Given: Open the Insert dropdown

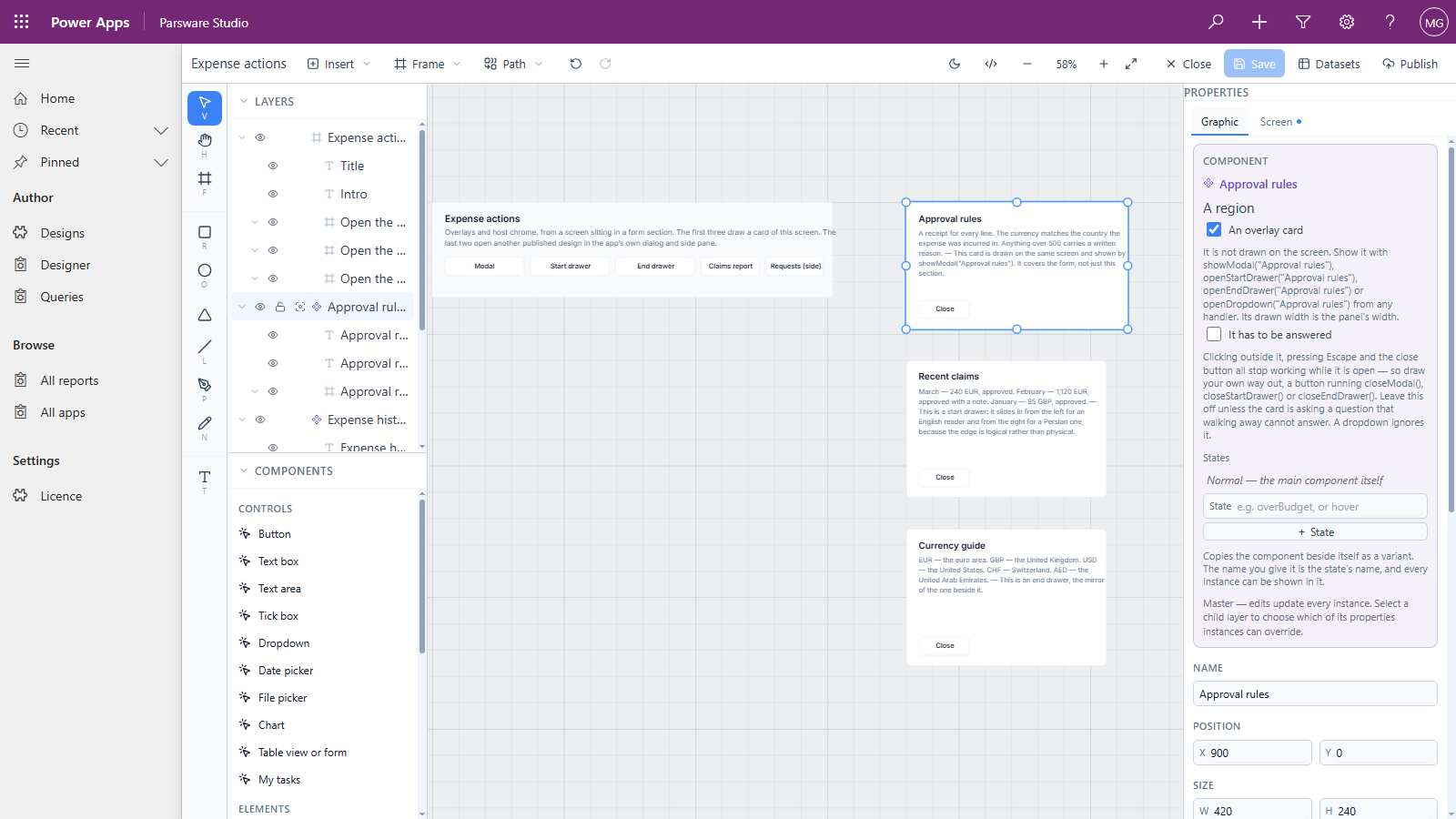Looking at the screenshot, I should [339, 64].
